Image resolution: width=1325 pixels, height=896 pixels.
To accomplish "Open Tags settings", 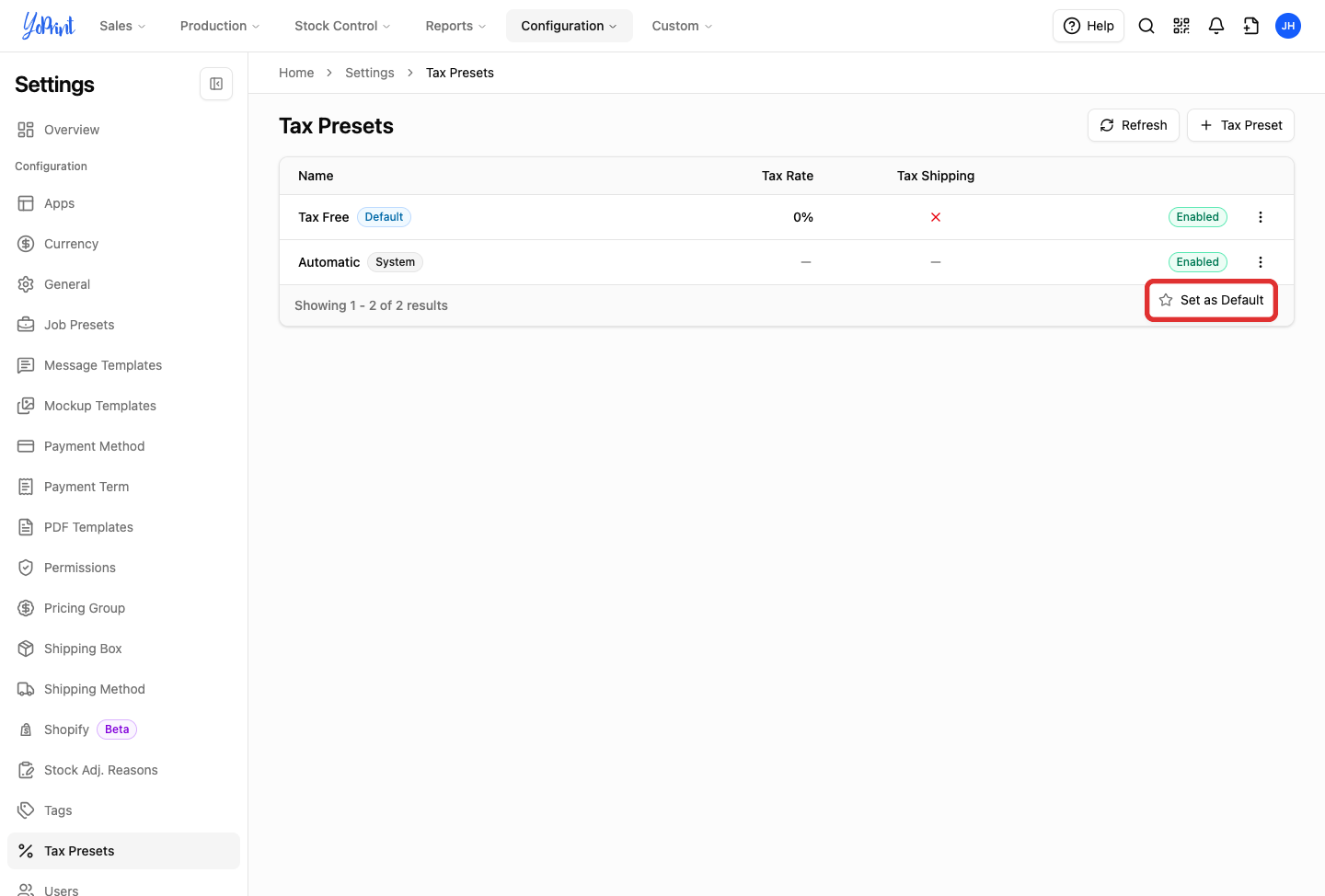I will (123, 810).
